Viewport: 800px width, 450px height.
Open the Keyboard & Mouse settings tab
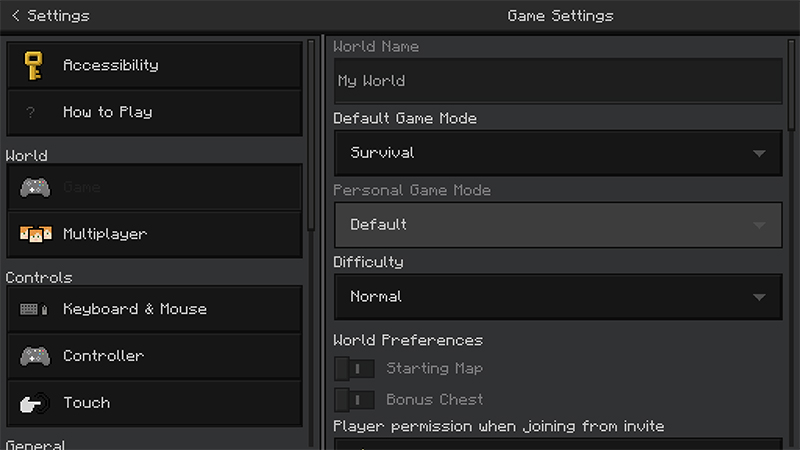154,309
